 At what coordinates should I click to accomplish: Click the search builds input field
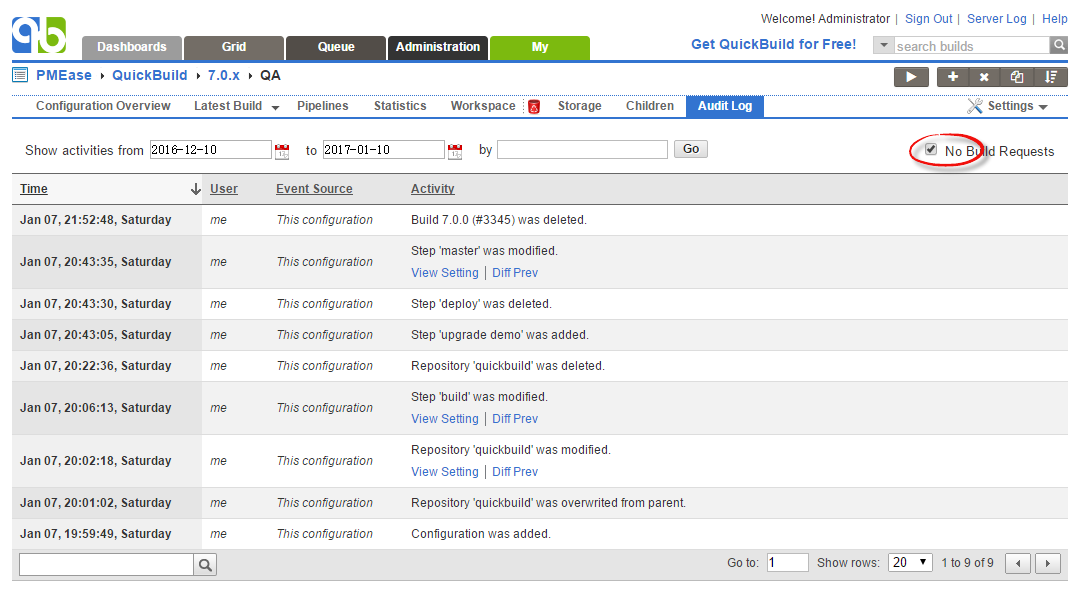click(972, 45)
